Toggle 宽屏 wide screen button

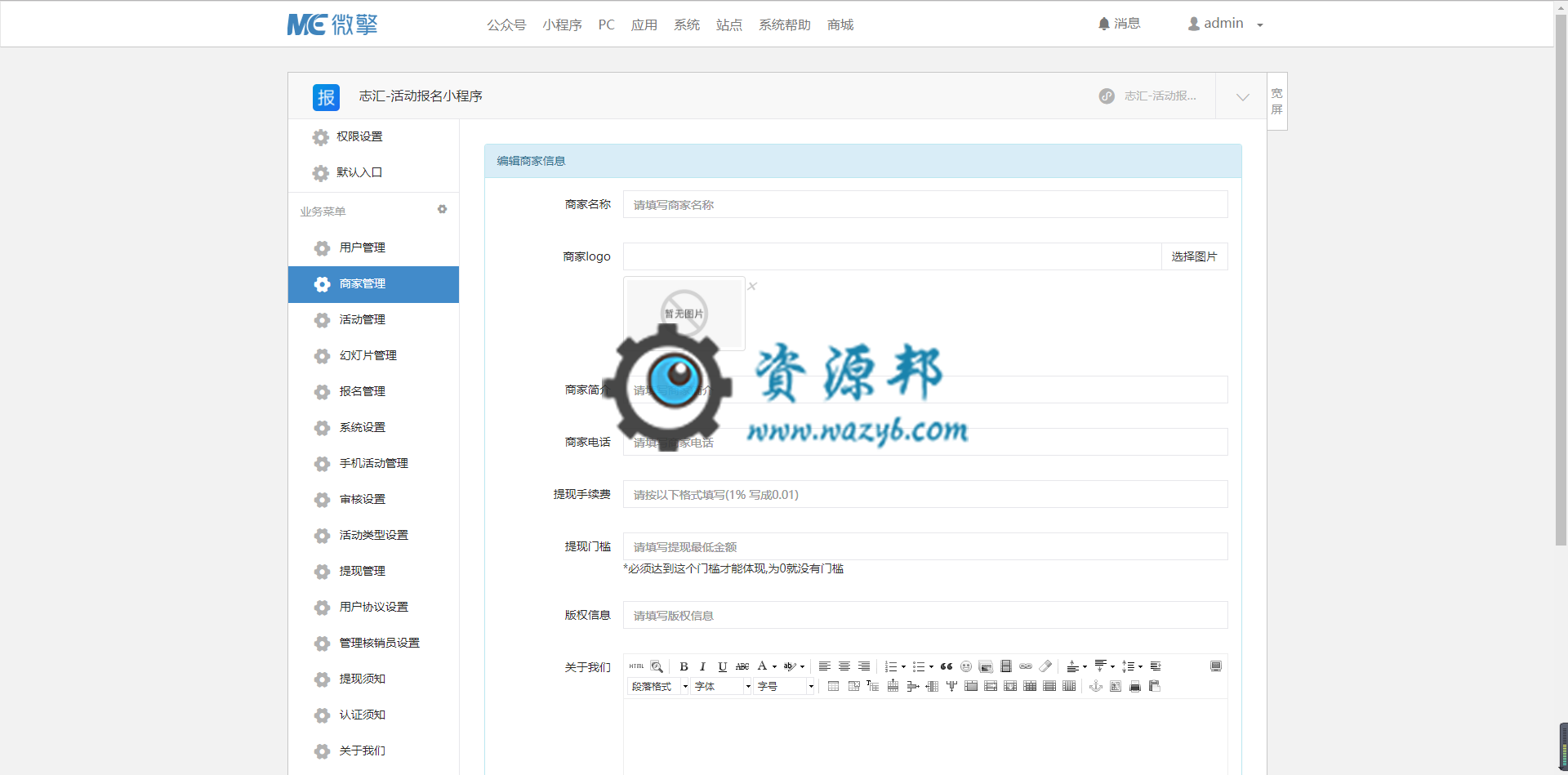(1277, 101)
